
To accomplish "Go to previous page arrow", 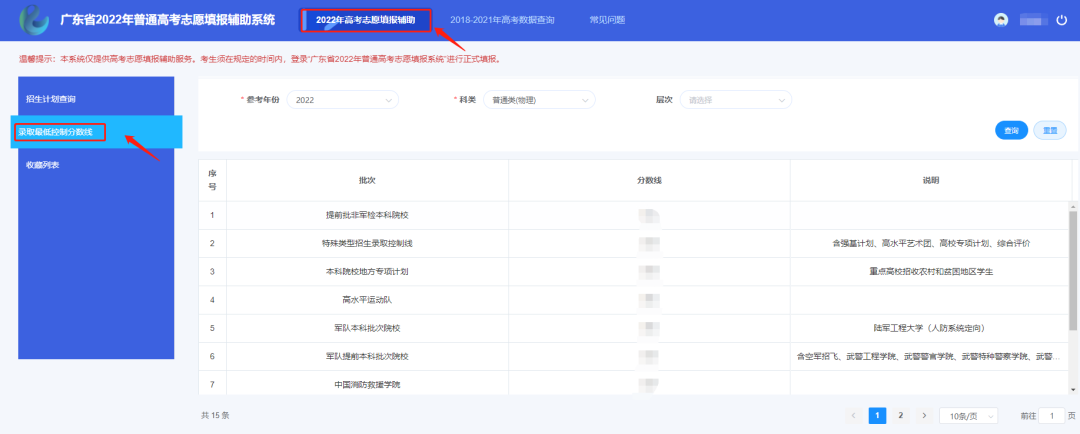I will pyautogui.click(x=854, y=415).
